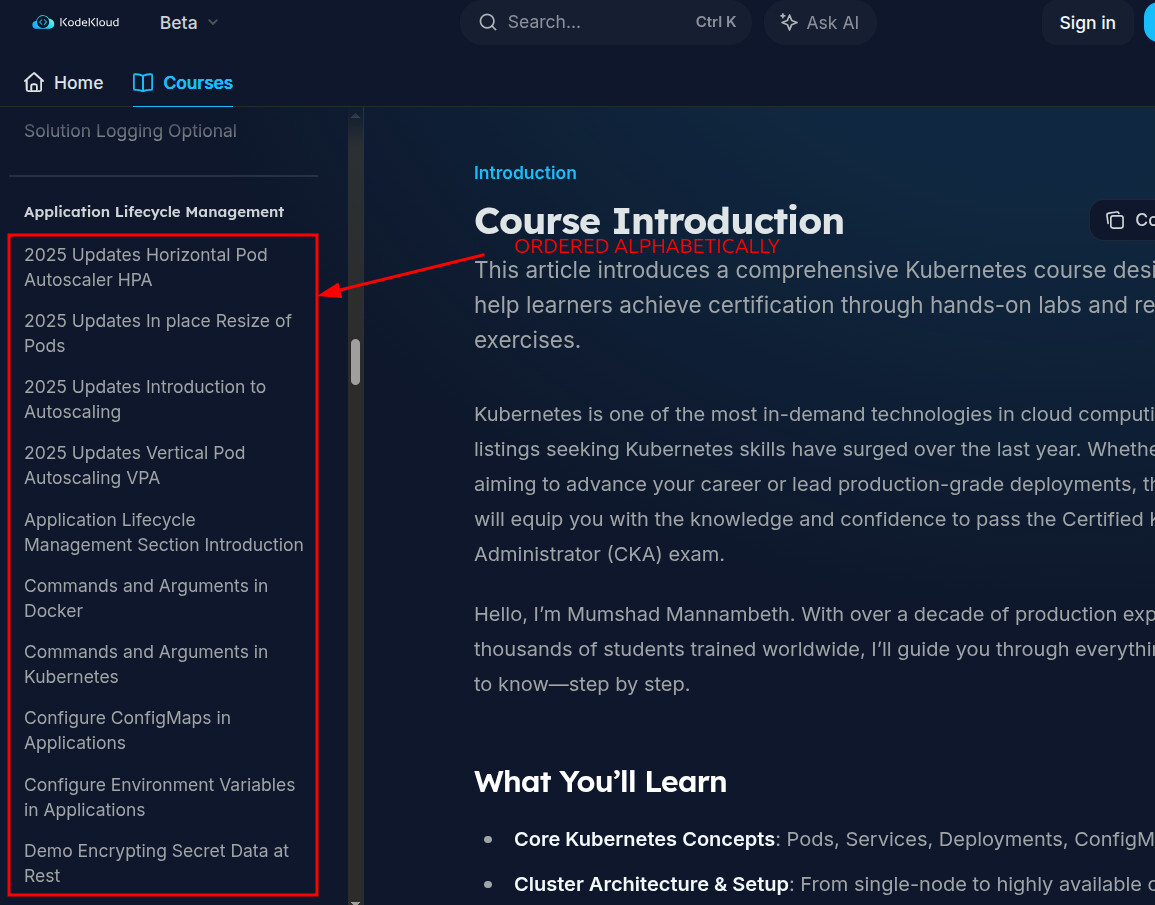Click the sidebar scroll down arrow
This screenshot has height=905, width=1155.
click(355, 901)
